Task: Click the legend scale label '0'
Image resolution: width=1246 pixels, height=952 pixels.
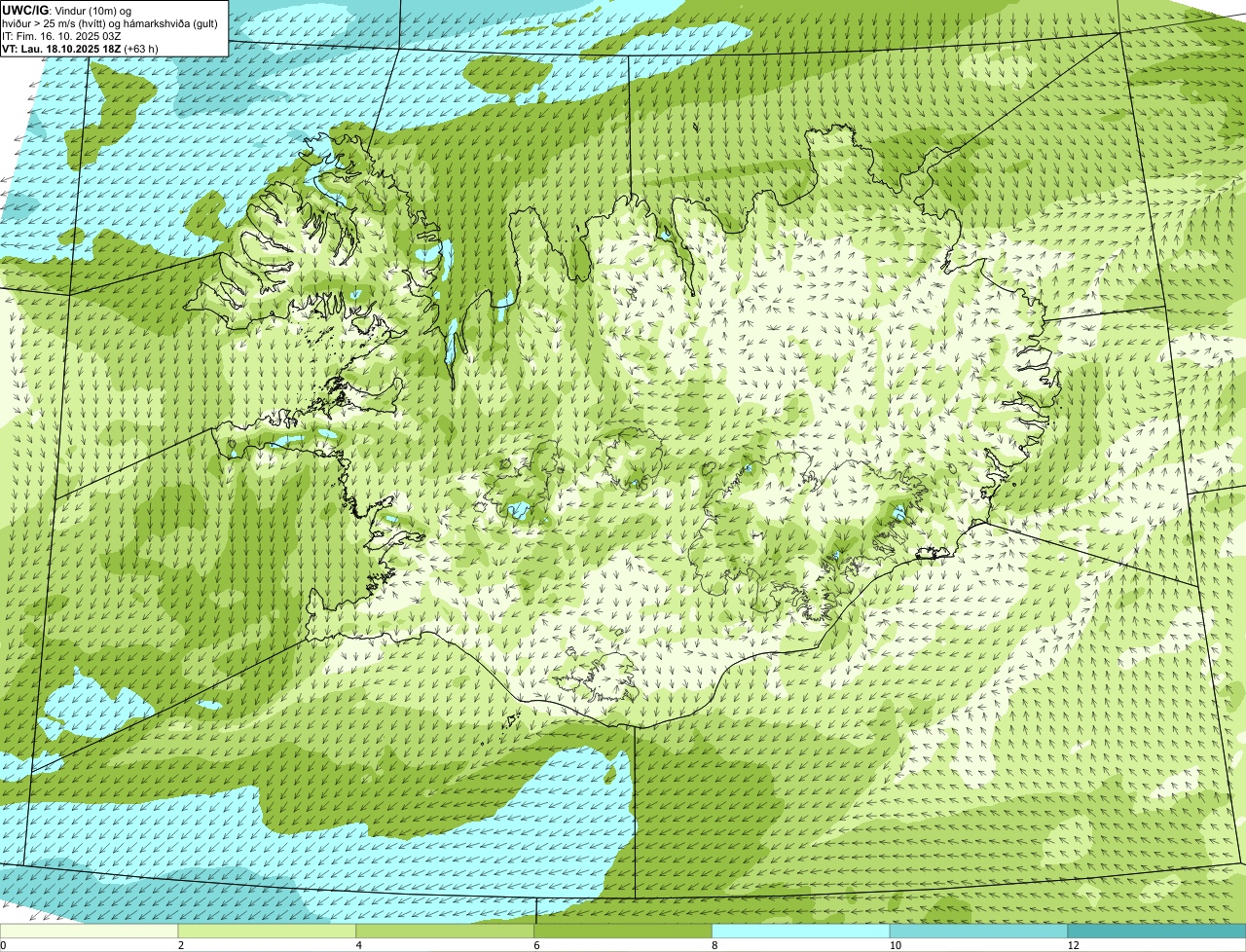Action: pyautogui.click(x=3, y=945)
